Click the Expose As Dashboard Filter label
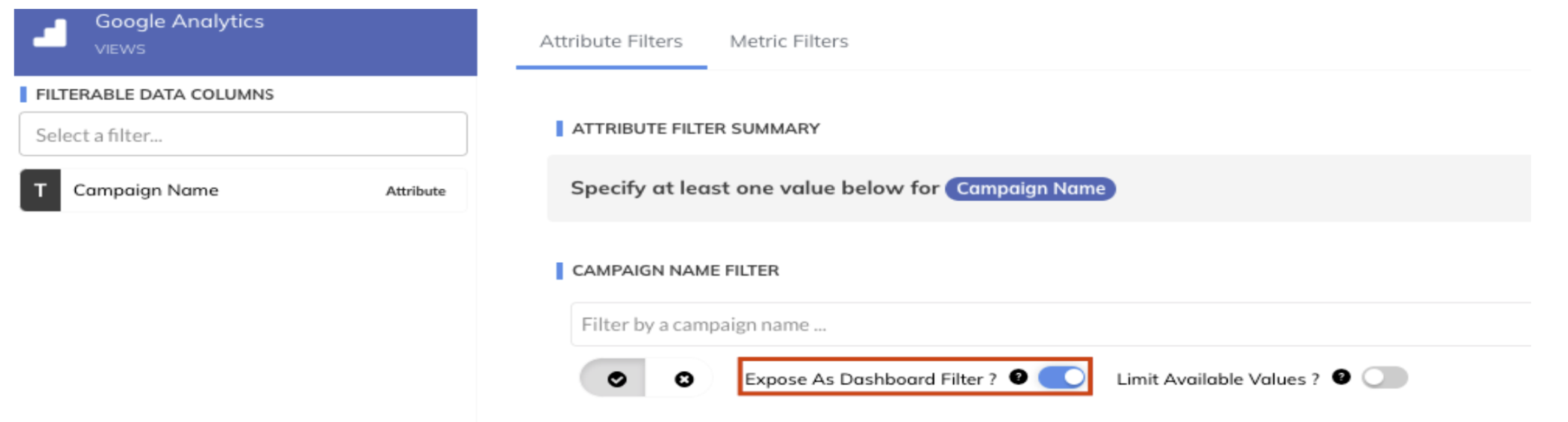 click(x=870, y=378)
